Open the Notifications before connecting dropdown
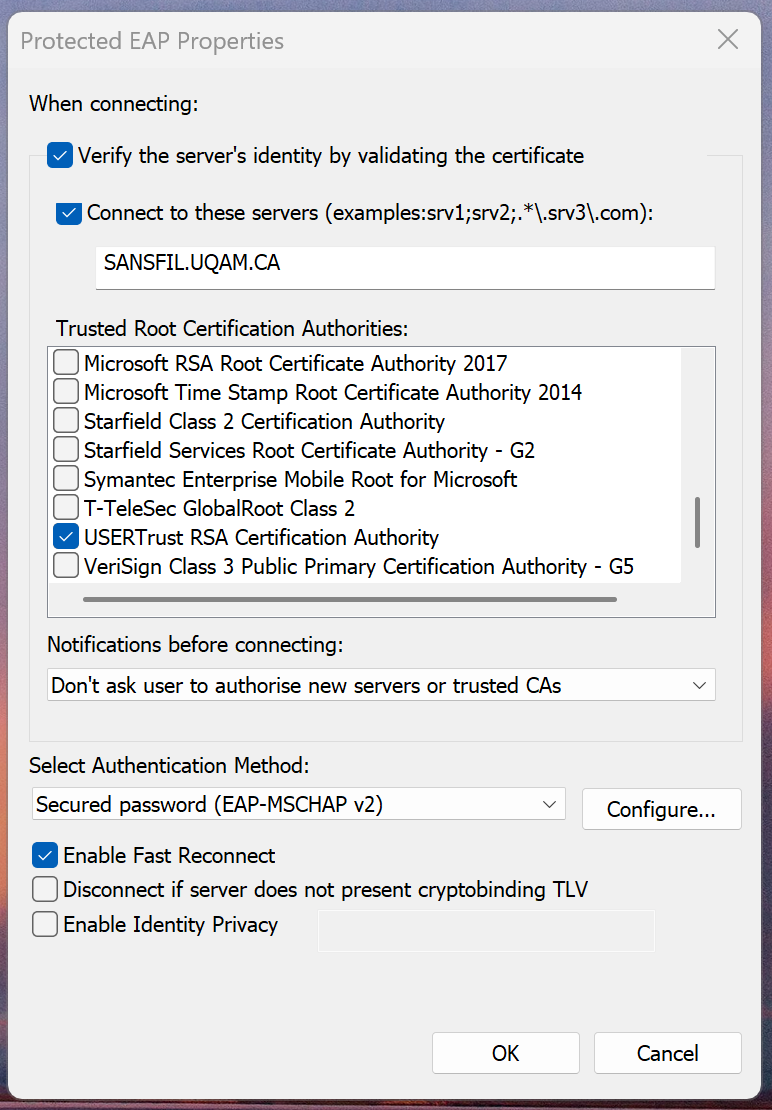Viewport: 772px width, 1110px height. coord(381,685)
